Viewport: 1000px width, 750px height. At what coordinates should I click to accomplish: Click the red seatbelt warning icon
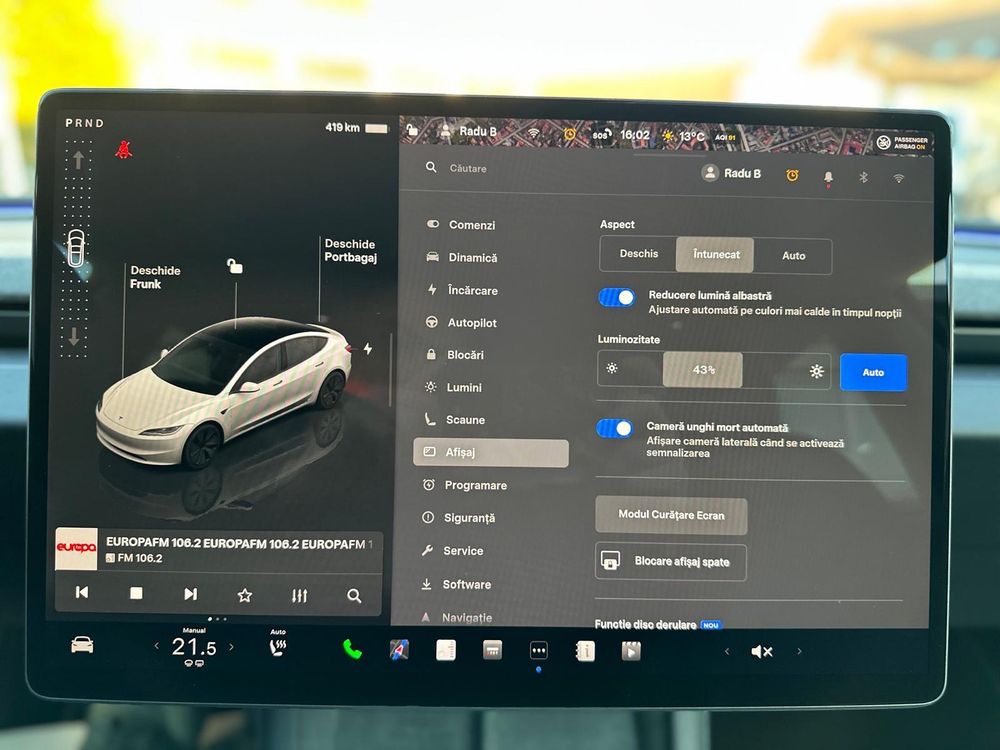coord(123,149)
